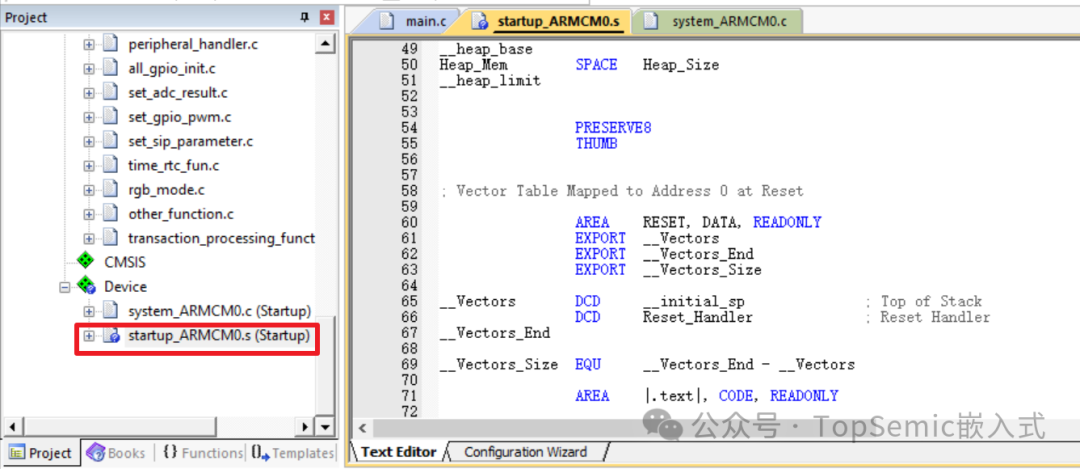Click THUMB directive on line 55
The image size is (1080, 469).
596,144
